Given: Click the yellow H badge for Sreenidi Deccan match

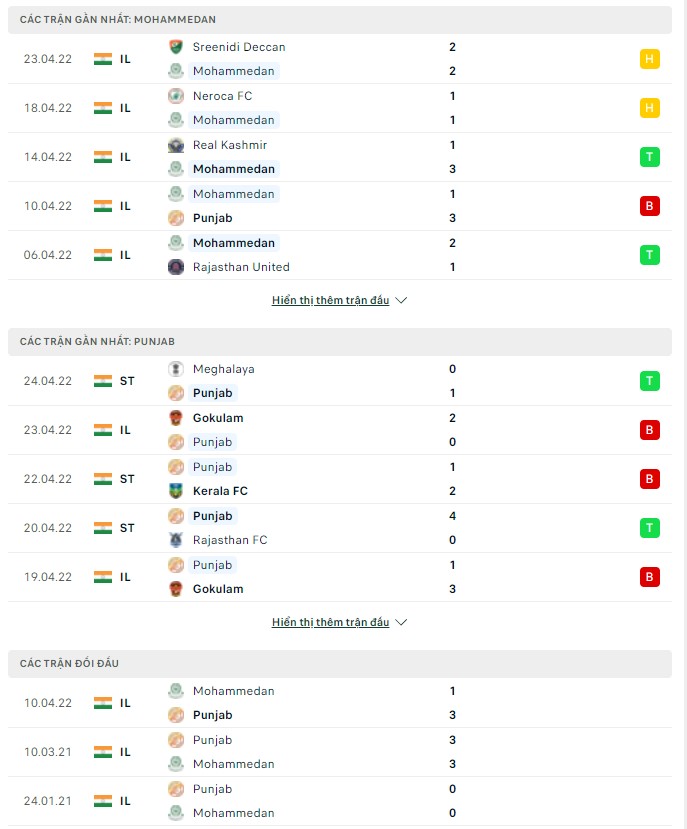Looking at the screenshot, I should coord(650,59).
